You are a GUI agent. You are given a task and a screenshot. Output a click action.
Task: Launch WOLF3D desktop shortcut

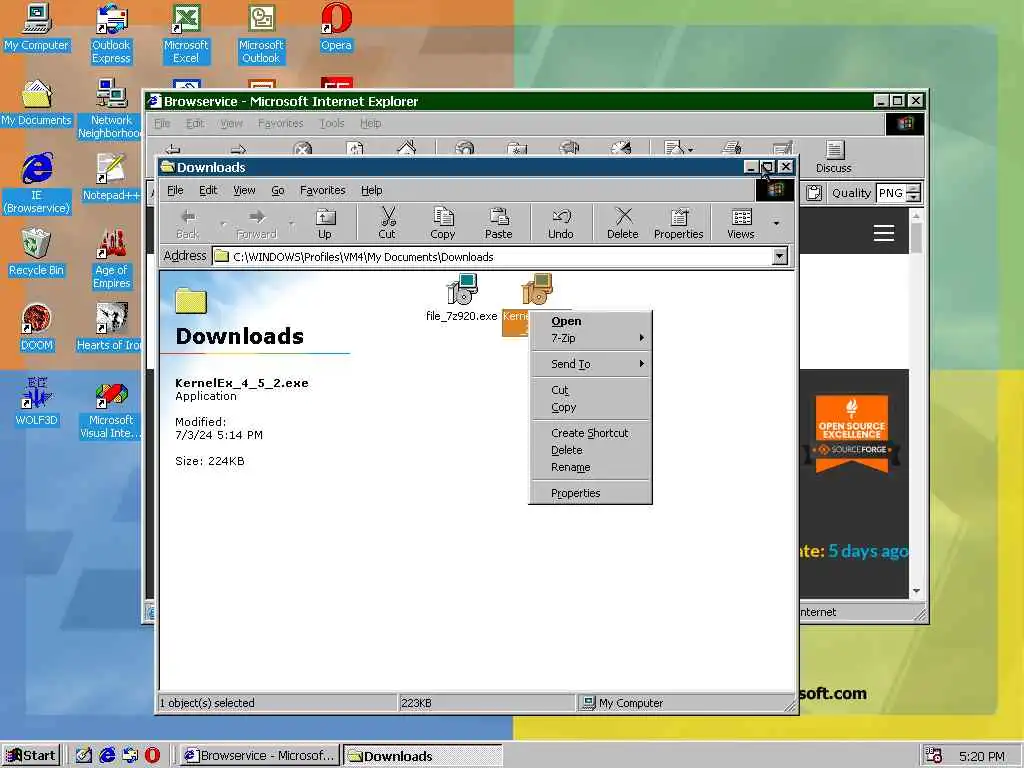click(x=36, y=402)
